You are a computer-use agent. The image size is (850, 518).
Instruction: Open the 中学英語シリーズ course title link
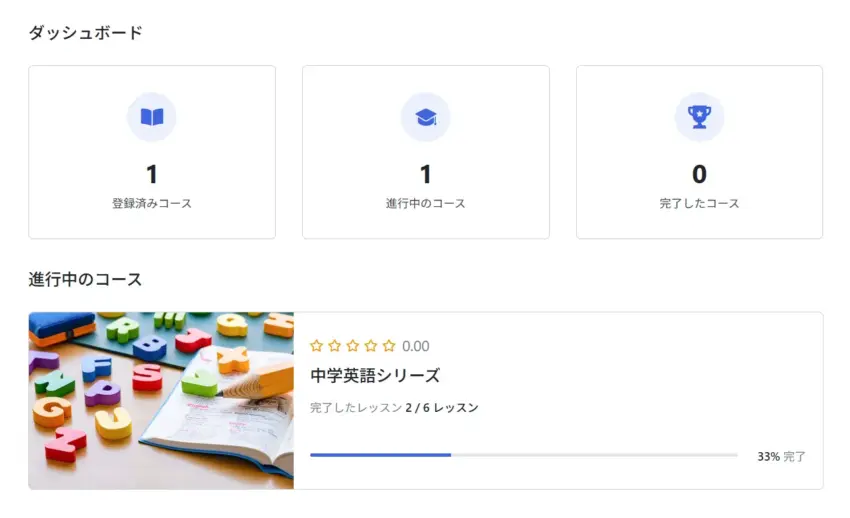(375, 376)
